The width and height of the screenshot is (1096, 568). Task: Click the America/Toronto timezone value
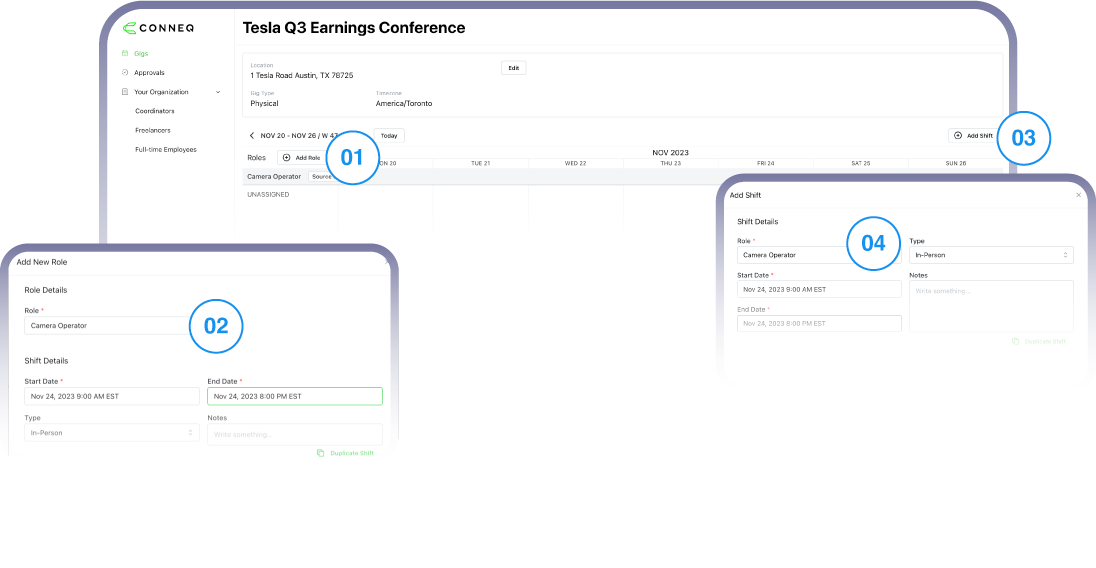(x=404, y=103)
